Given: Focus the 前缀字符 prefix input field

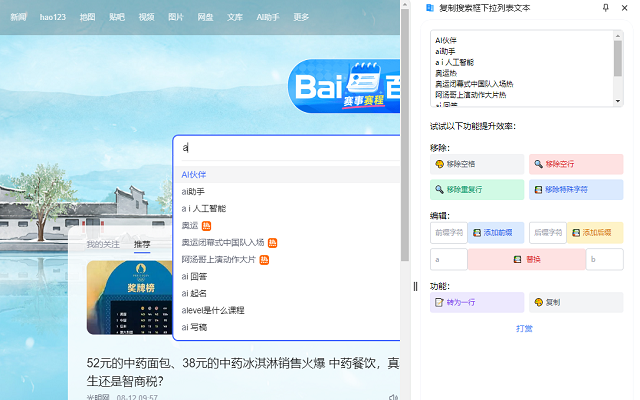Looking at the screenshot, I should 449,233.
